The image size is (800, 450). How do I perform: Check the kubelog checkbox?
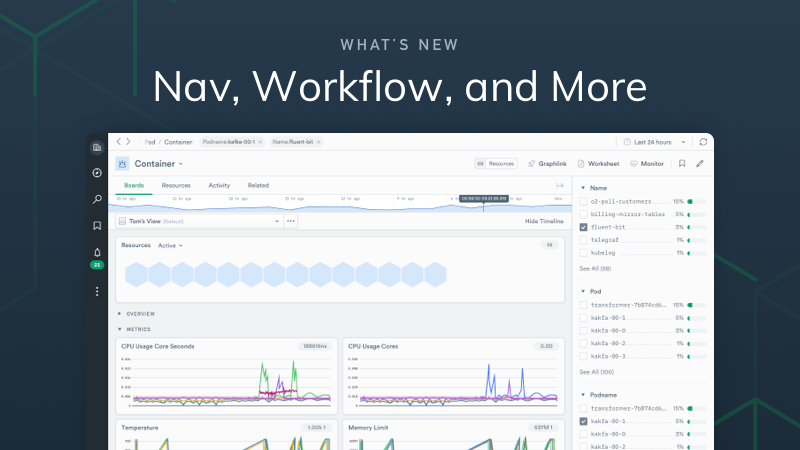point(583,253)
